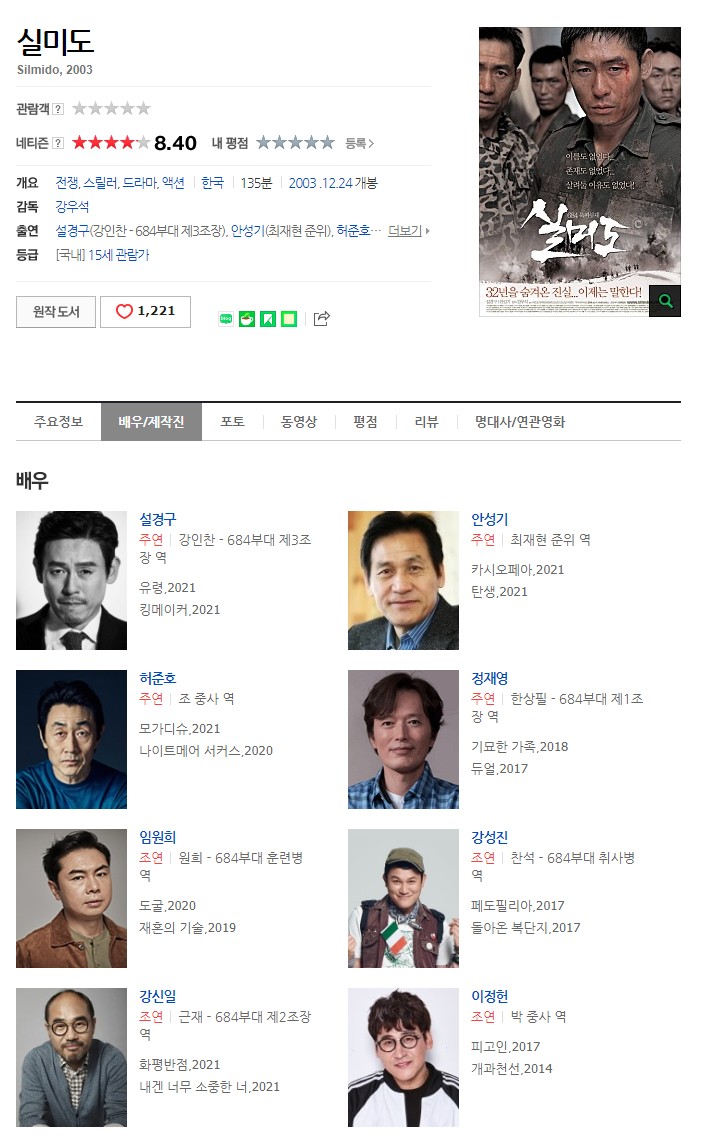Click the 원작 도서 button
The width and height of the screenshot is (701, 1142).
tap(56, 312)
